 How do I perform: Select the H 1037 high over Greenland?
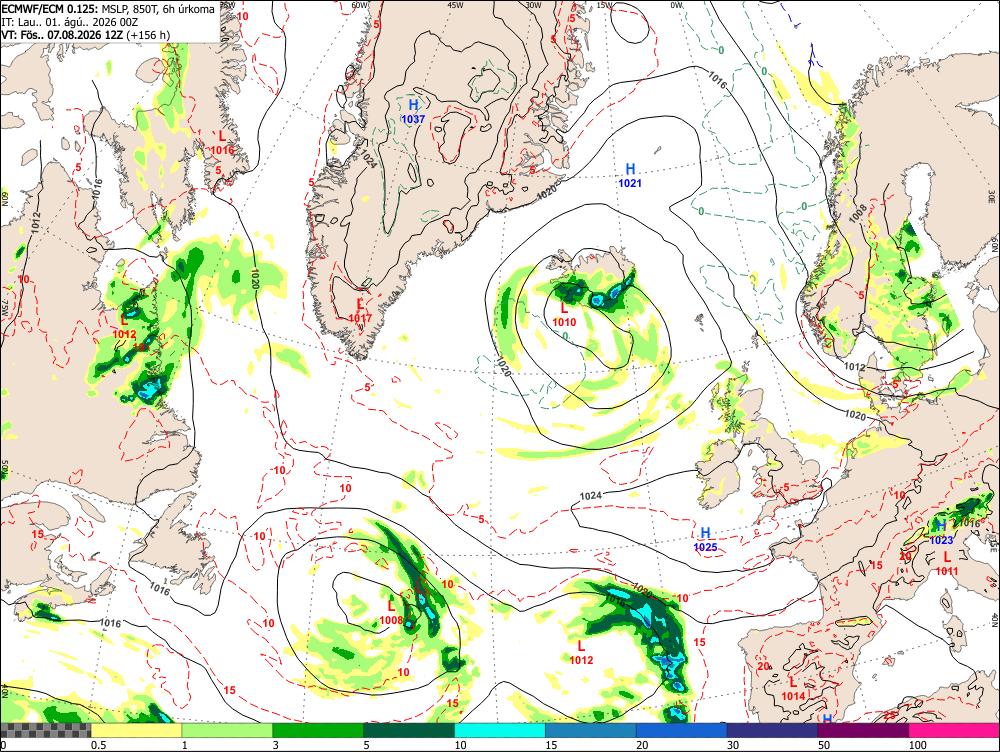coord(413,111)
